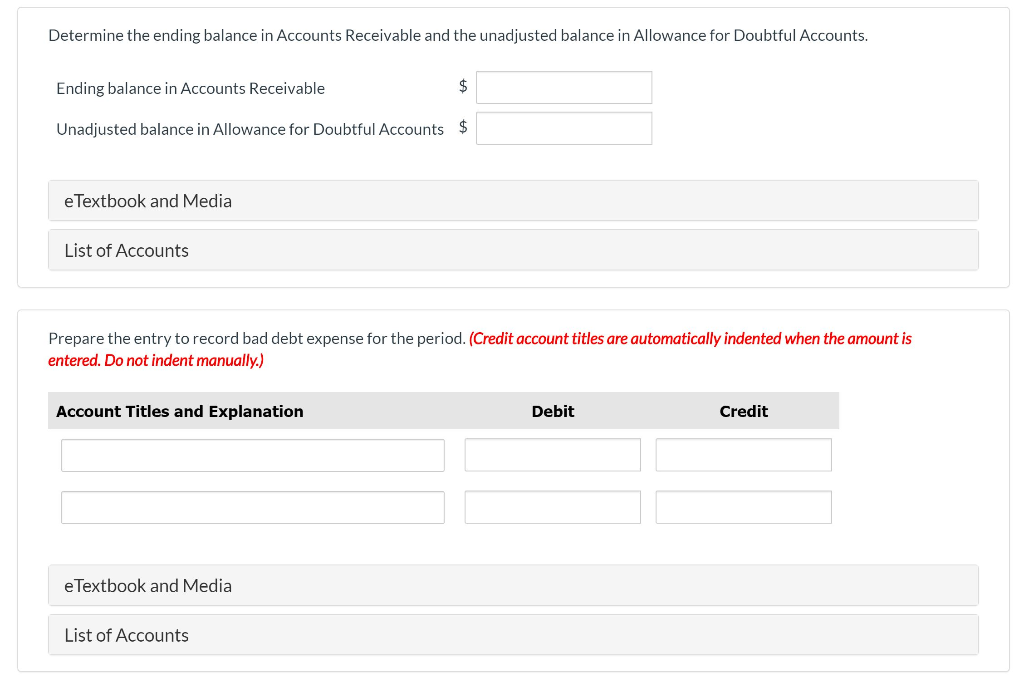Click the second row Credit amount field

(x=744, y=507)
